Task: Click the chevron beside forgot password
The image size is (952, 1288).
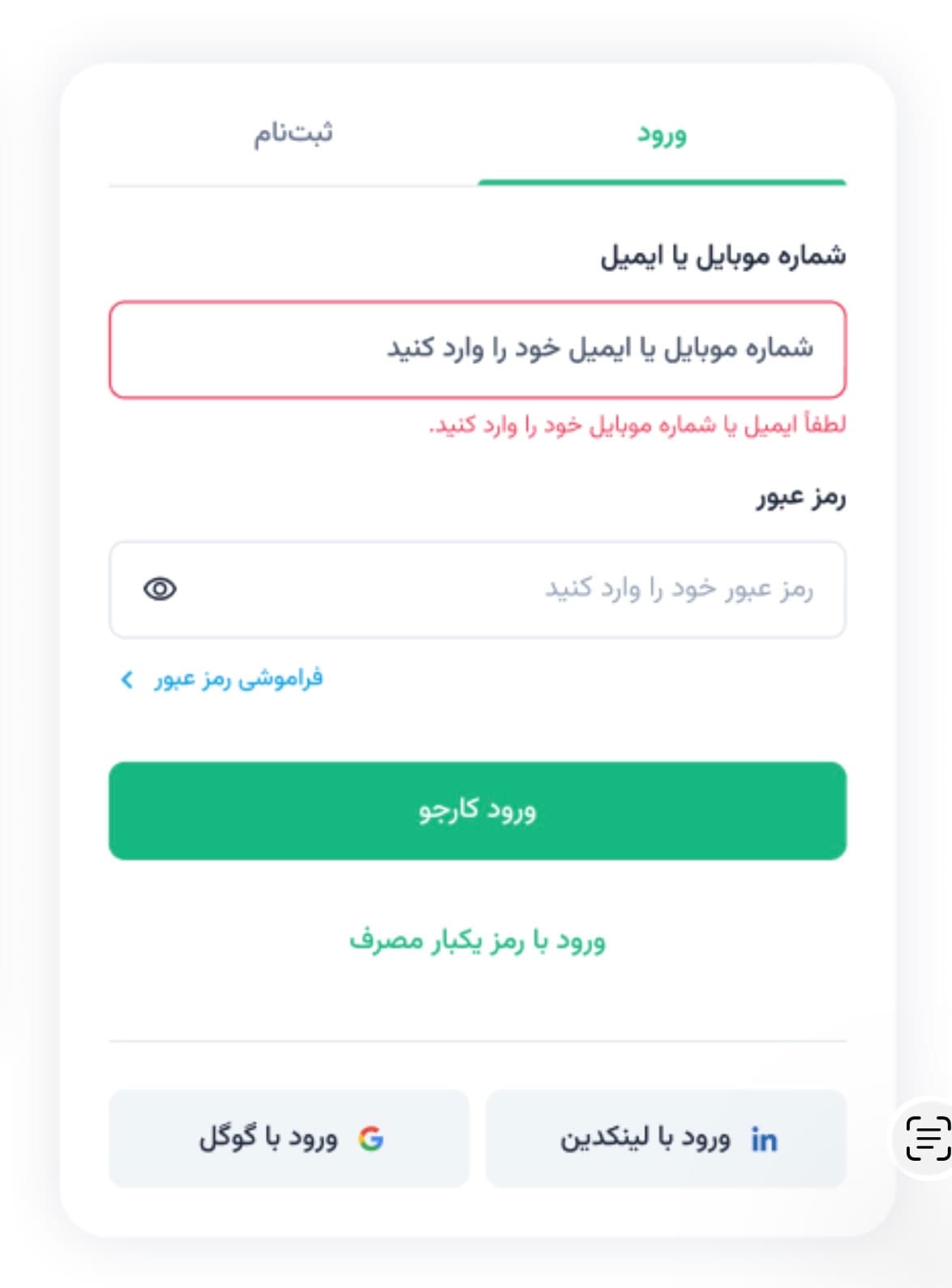Action: (x=127, y=679)
